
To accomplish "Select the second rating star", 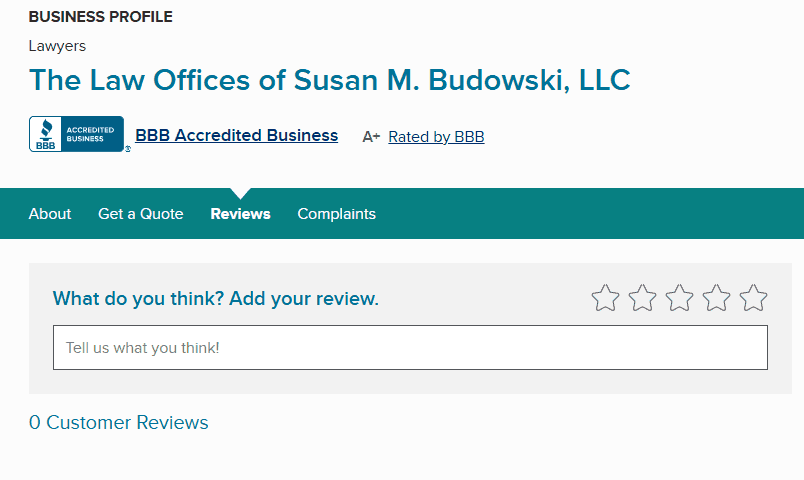I will click(x=642, y=298).
